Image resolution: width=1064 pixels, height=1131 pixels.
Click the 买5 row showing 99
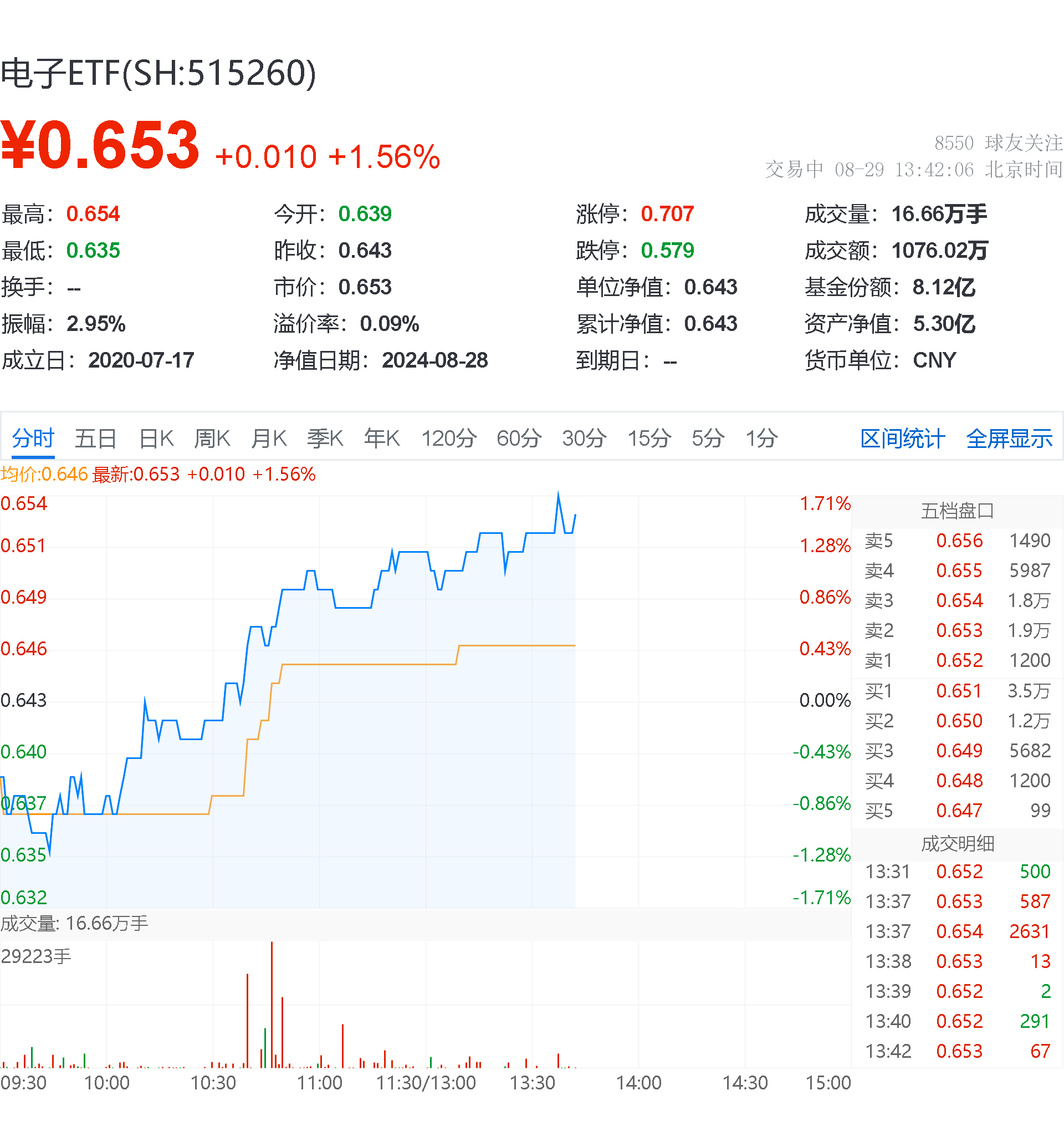[x=958, y=811]
